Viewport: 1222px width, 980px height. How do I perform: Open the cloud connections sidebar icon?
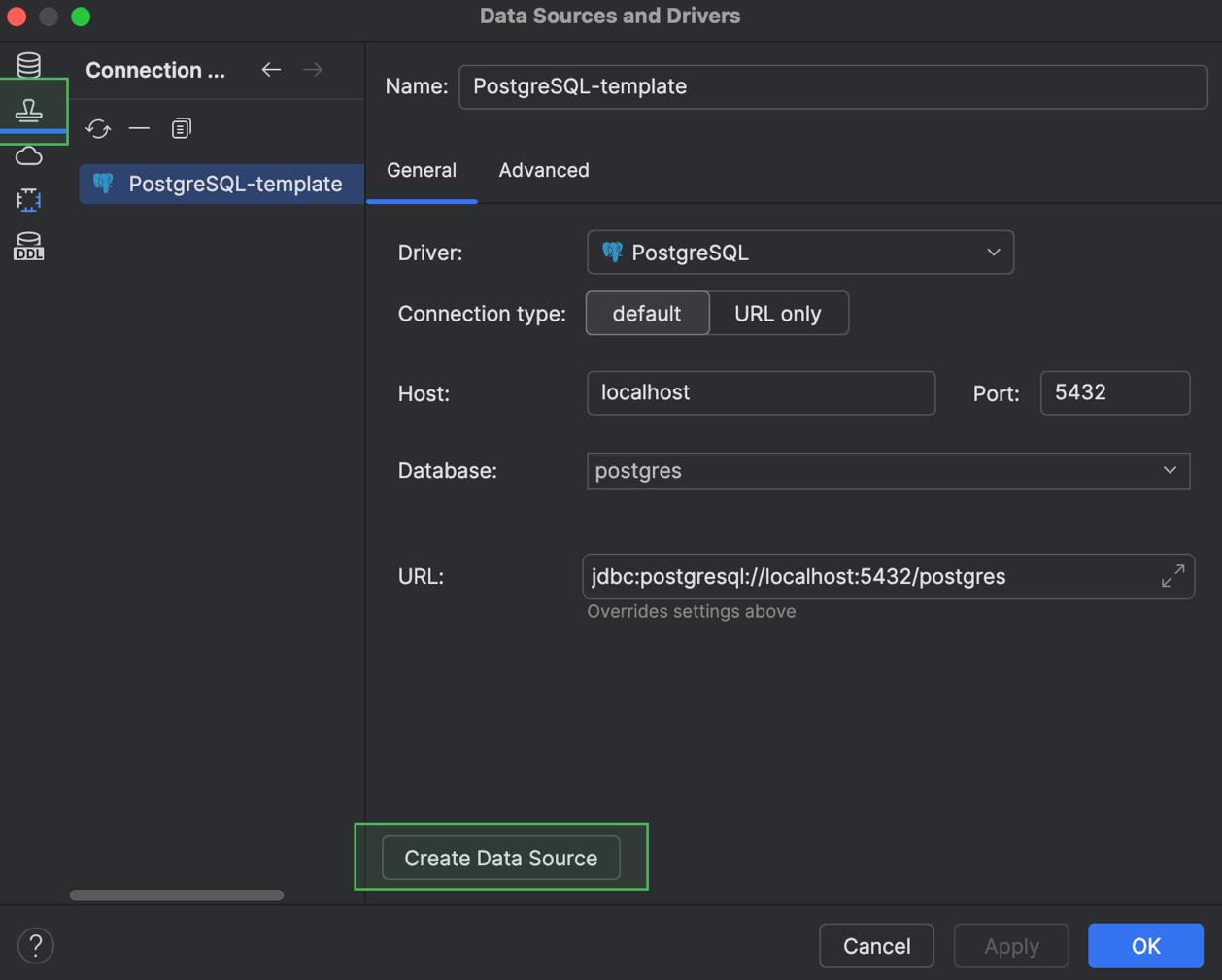(x=29, y=155)
